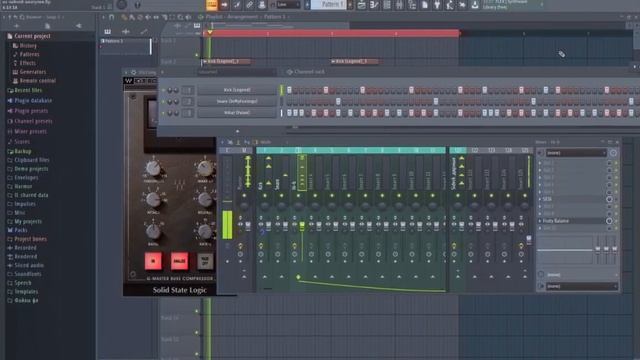The image size is (640, 360).
Task: Open the Pattern 1 selector dropdown
Action: point(329,5)
